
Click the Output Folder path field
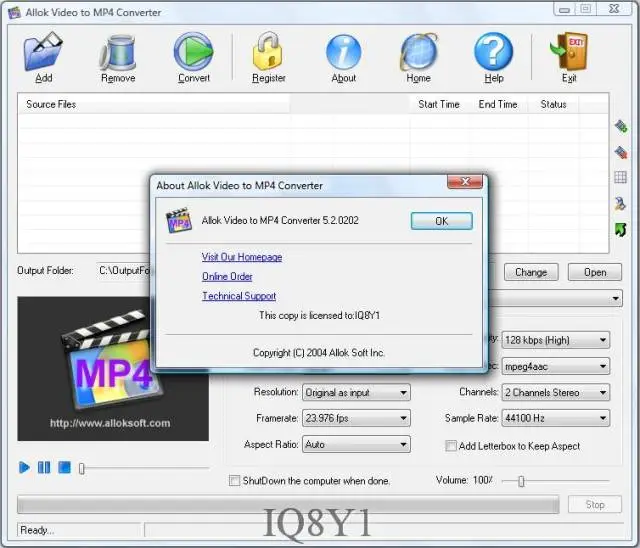click(124, 271)
